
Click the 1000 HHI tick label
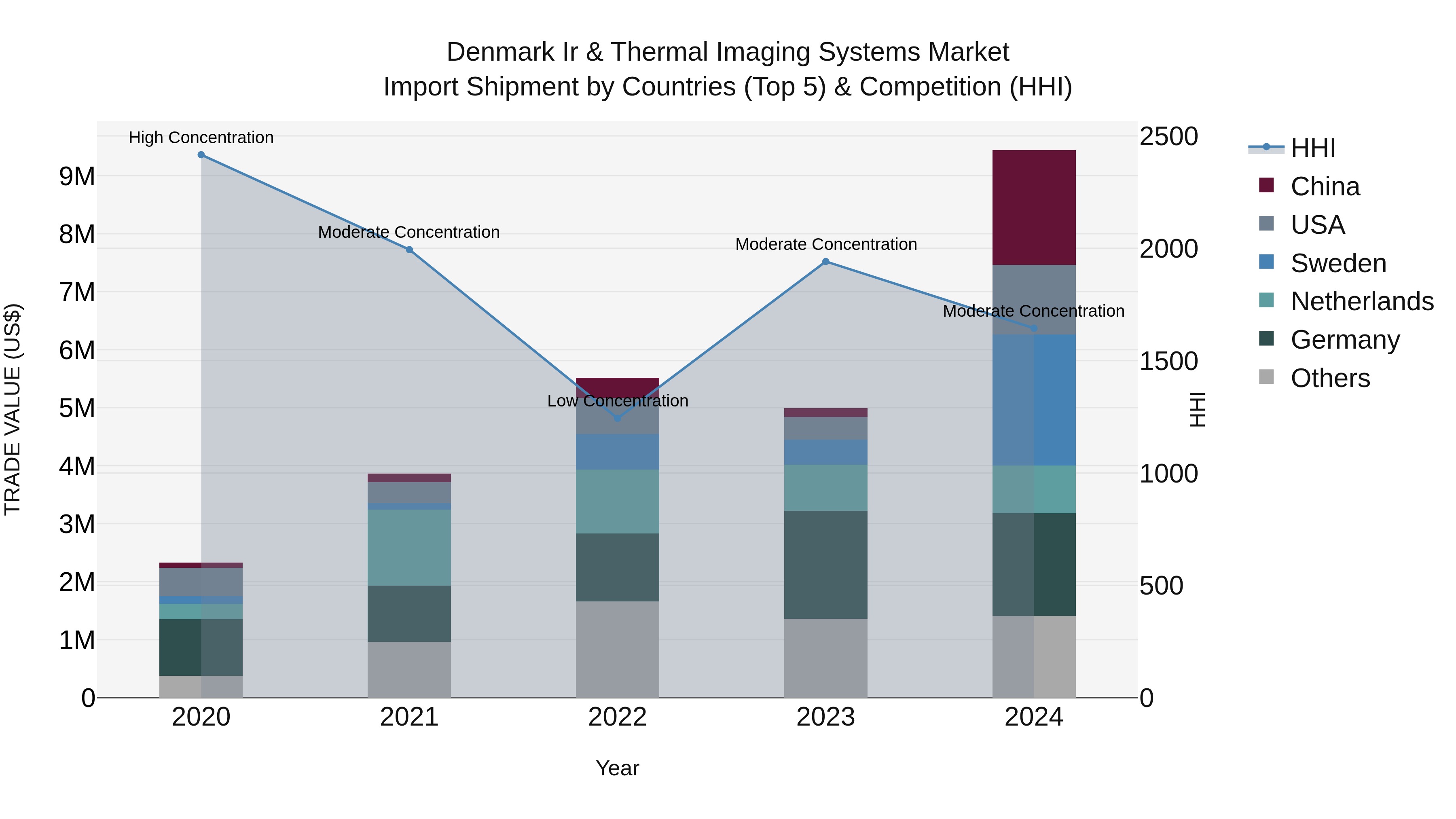point(1169,474)
